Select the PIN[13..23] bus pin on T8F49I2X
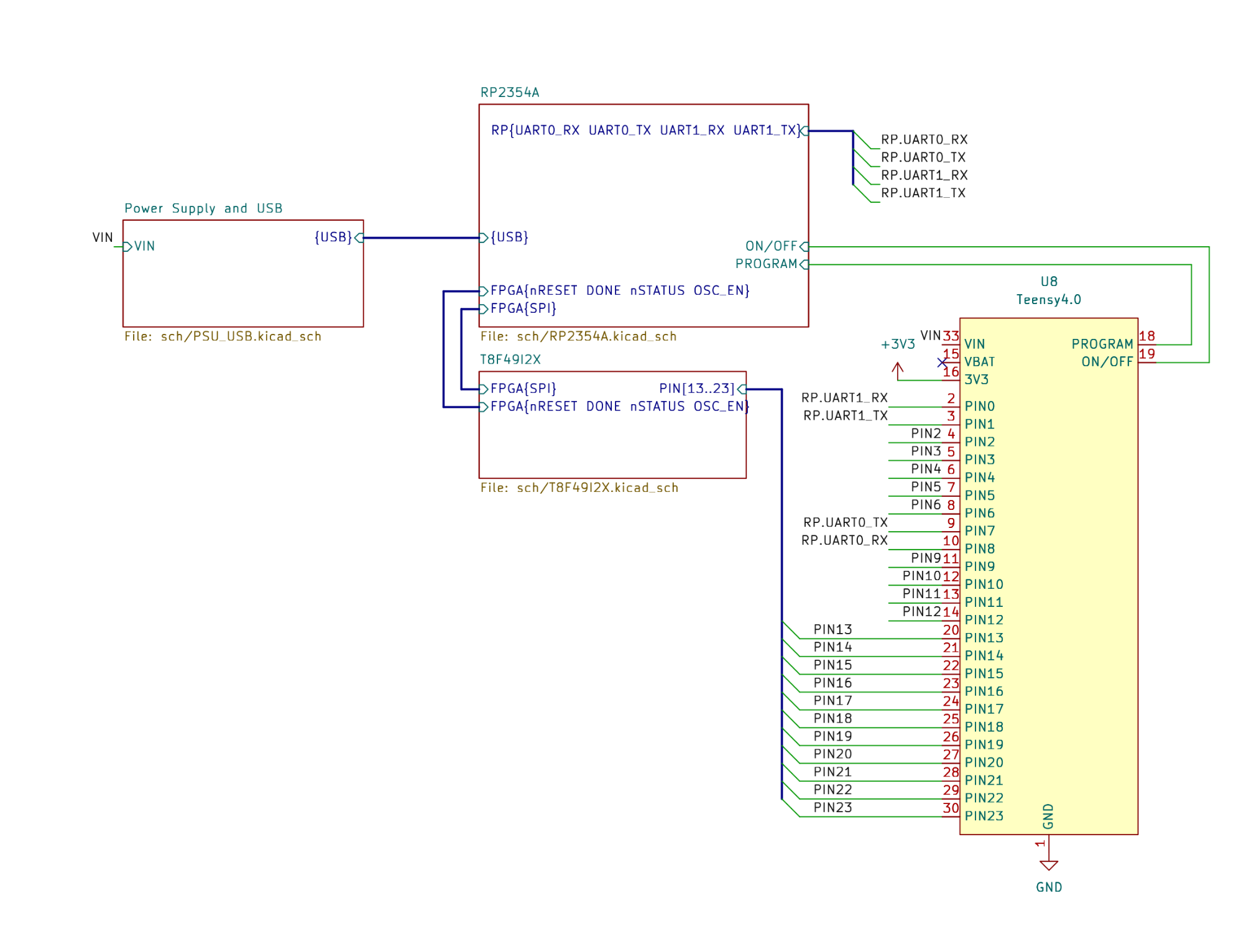Image resolution: width=1259 pixels, height=952 pixels. pos(703,389)
